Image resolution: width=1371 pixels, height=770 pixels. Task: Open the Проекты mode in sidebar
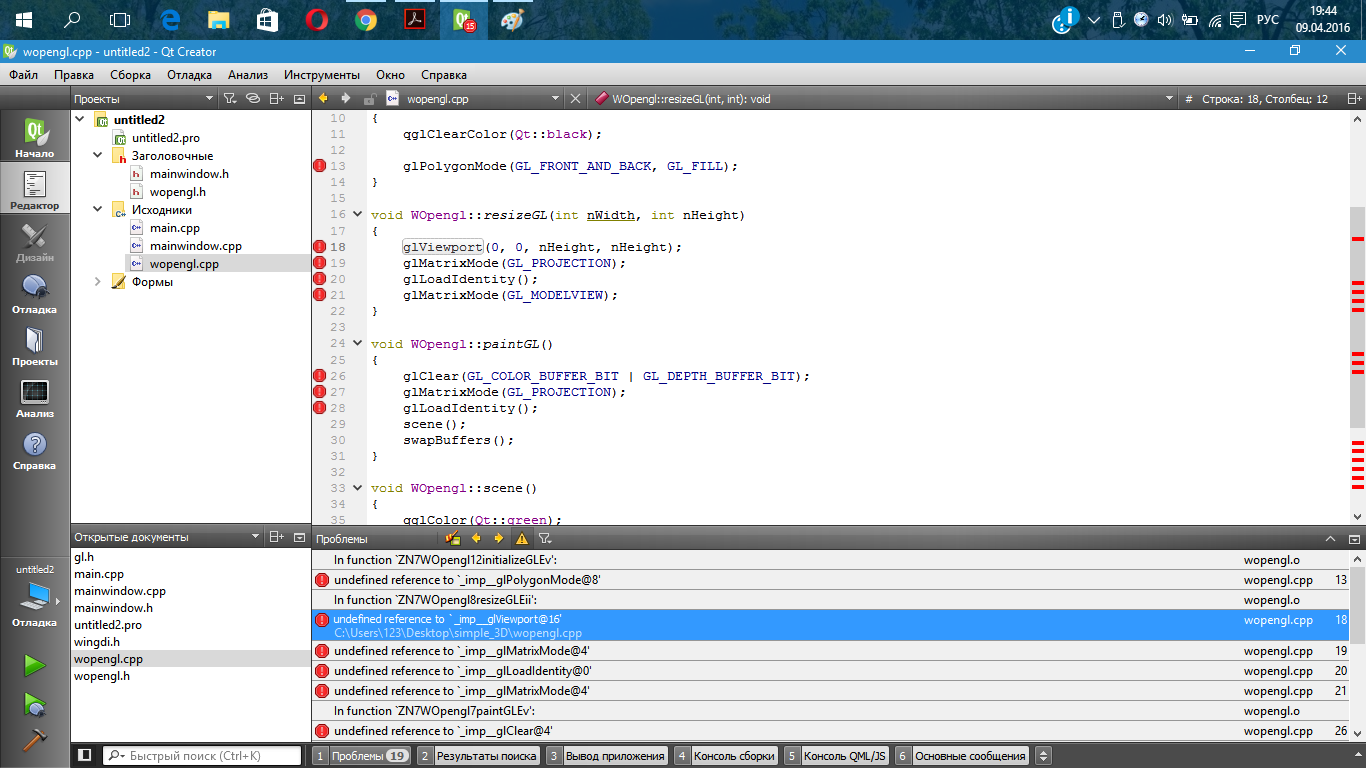[x=35, y=344]
